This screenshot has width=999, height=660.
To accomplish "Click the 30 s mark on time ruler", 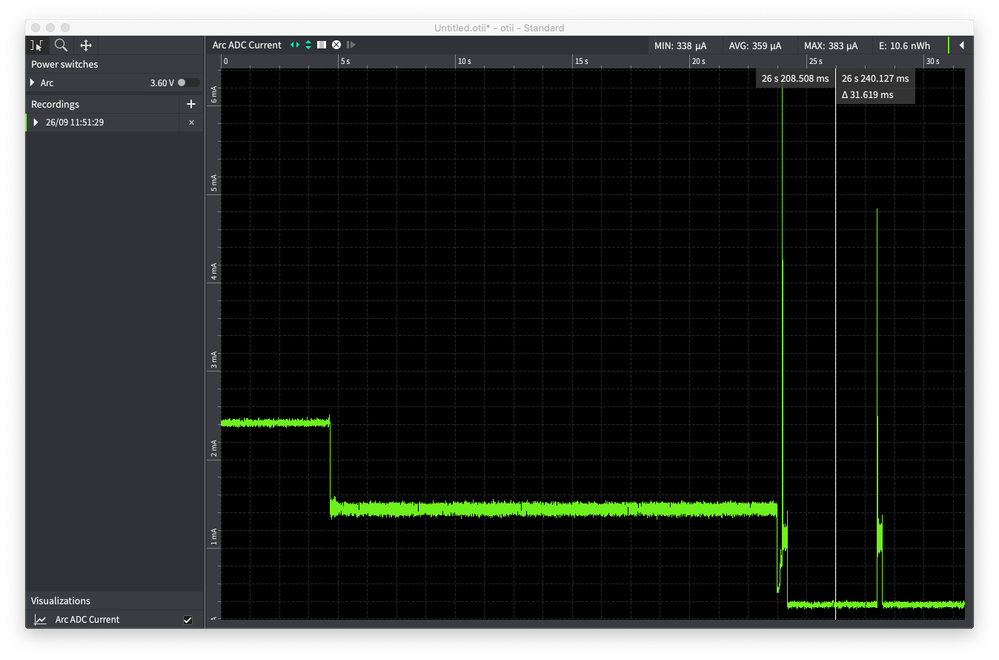I will [x=933, y=61].
